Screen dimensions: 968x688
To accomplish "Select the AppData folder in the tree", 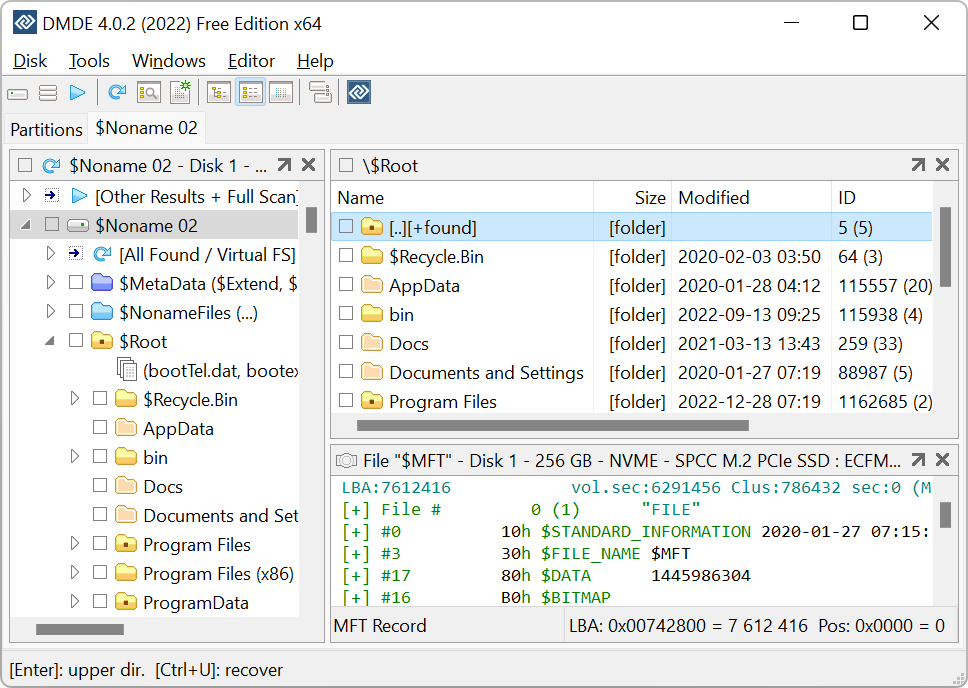I will [178, 429].
